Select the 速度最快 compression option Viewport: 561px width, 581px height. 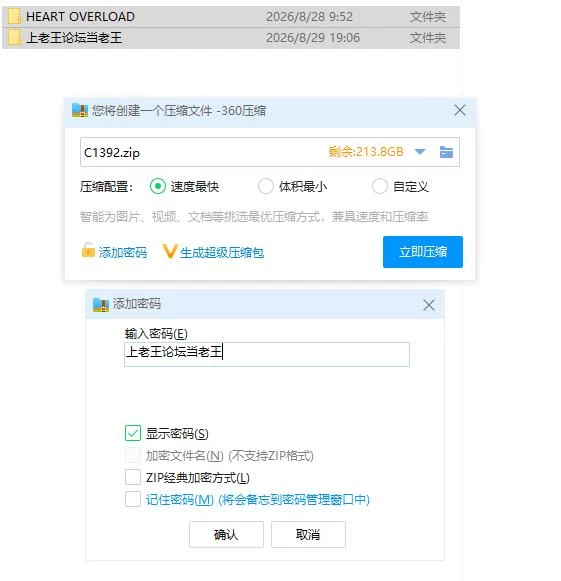click(x=158, y=186)
